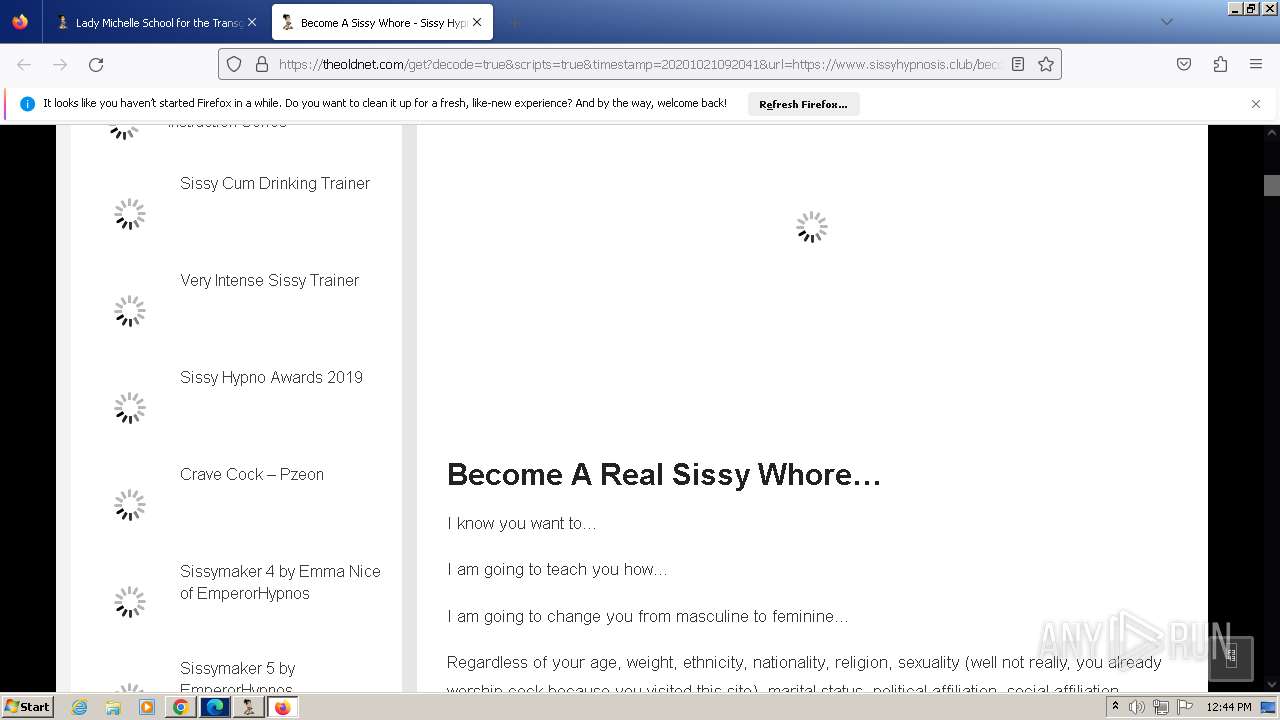Launch Google Chrome from taskbar

pyautogui.click(x=181, y=707)
